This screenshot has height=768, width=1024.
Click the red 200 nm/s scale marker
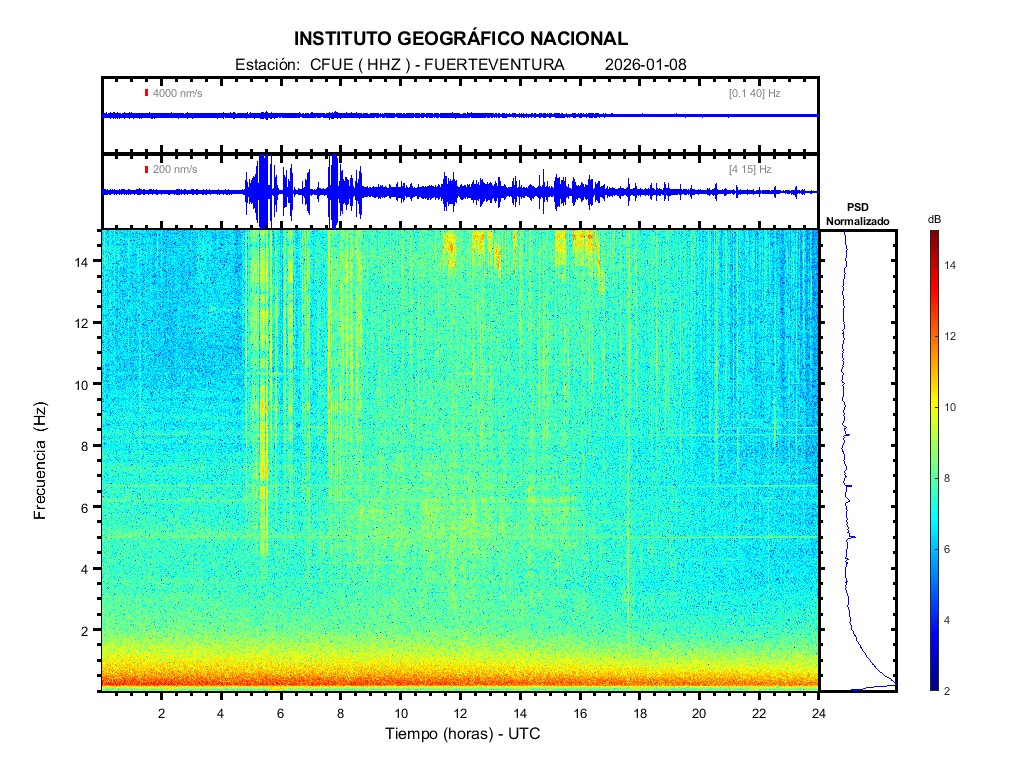pos(147,170)
